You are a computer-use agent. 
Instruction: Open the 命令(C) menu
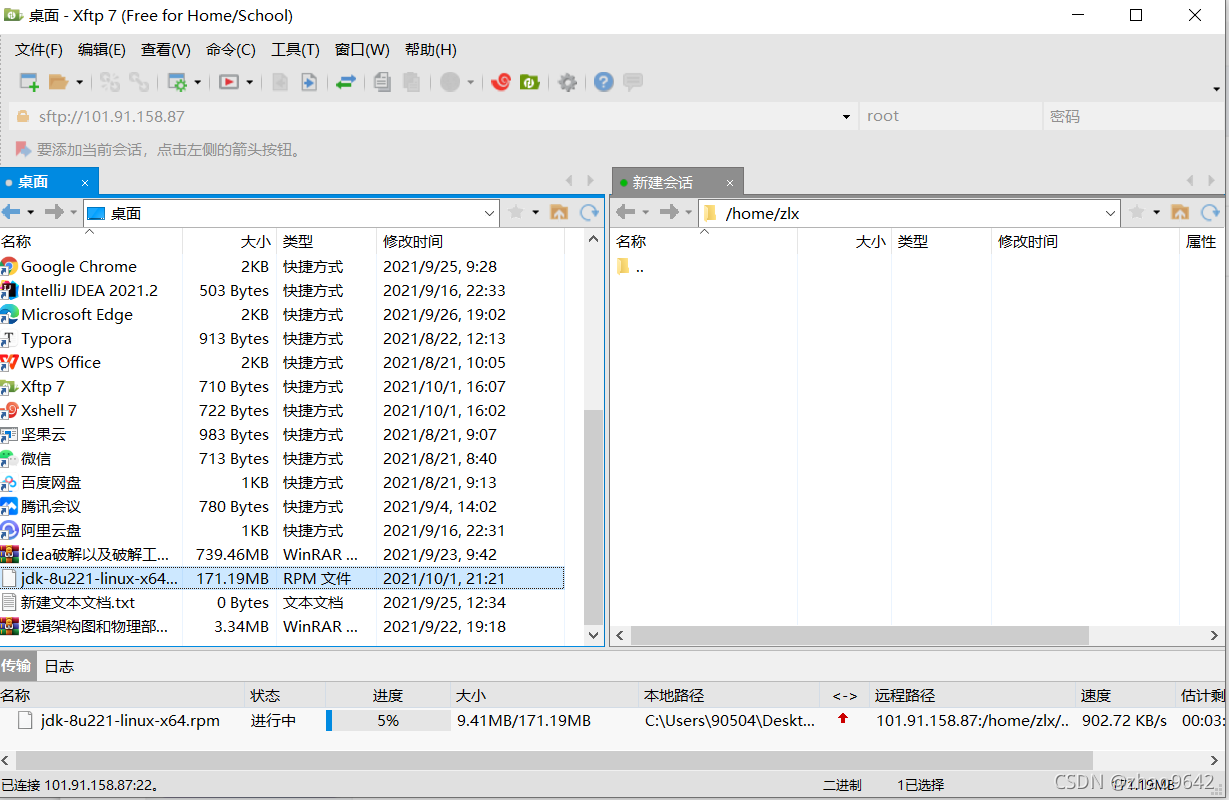(x=231, y=50)
